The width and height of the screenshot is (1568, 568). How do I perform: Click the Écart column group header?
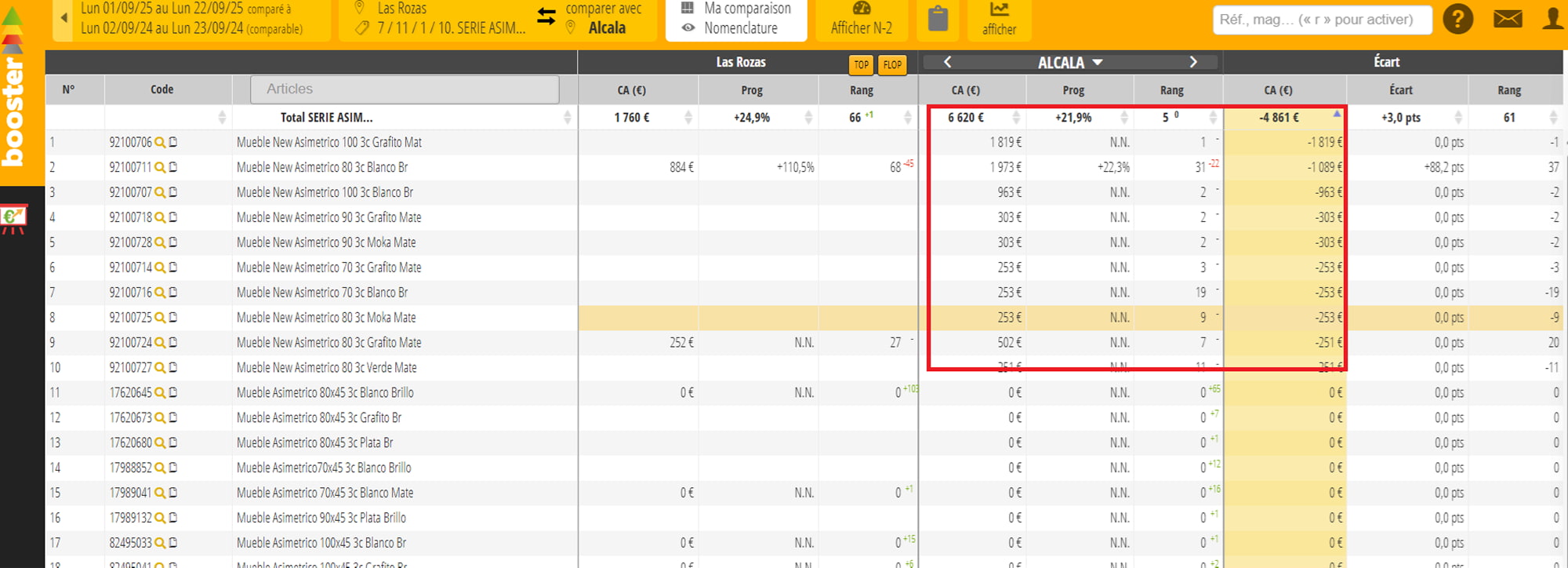point(1386,62)
